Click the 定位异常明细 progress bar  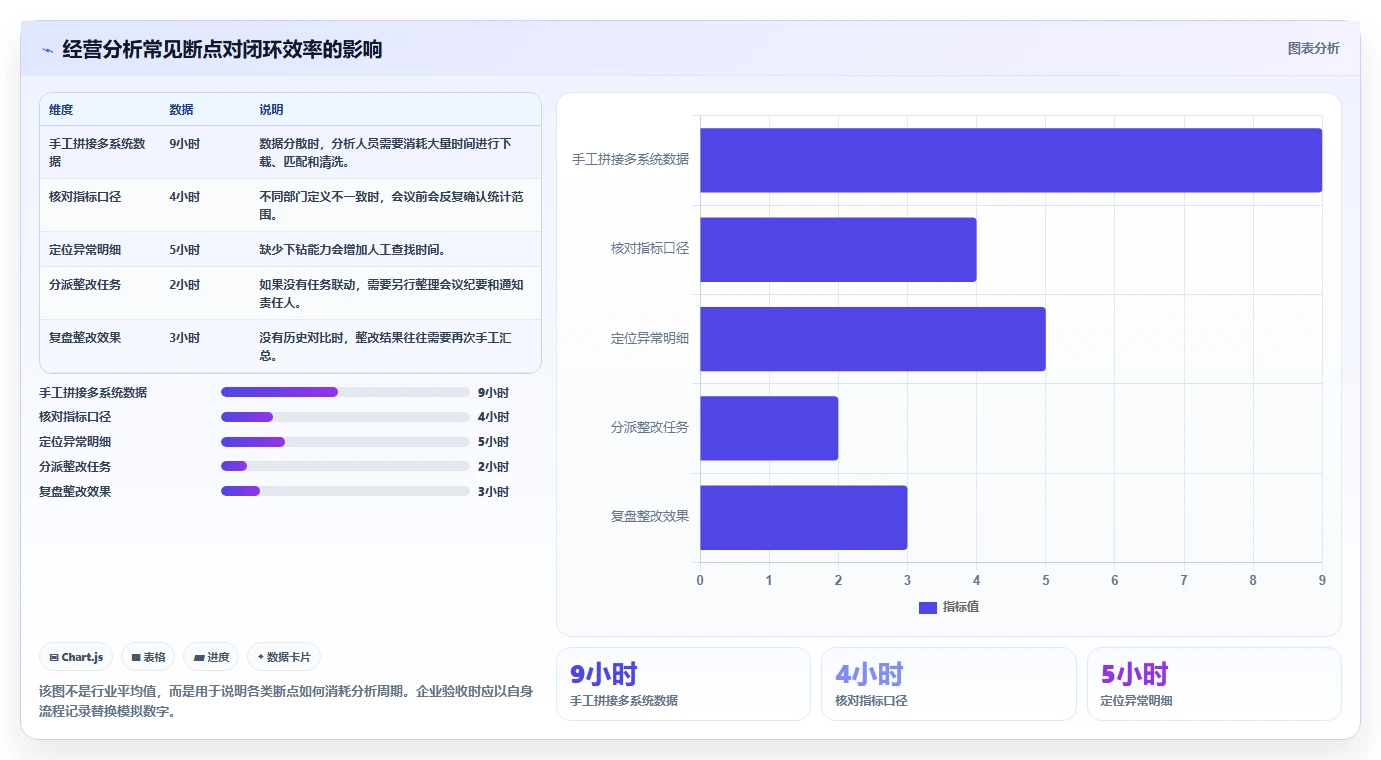point(345,442)
